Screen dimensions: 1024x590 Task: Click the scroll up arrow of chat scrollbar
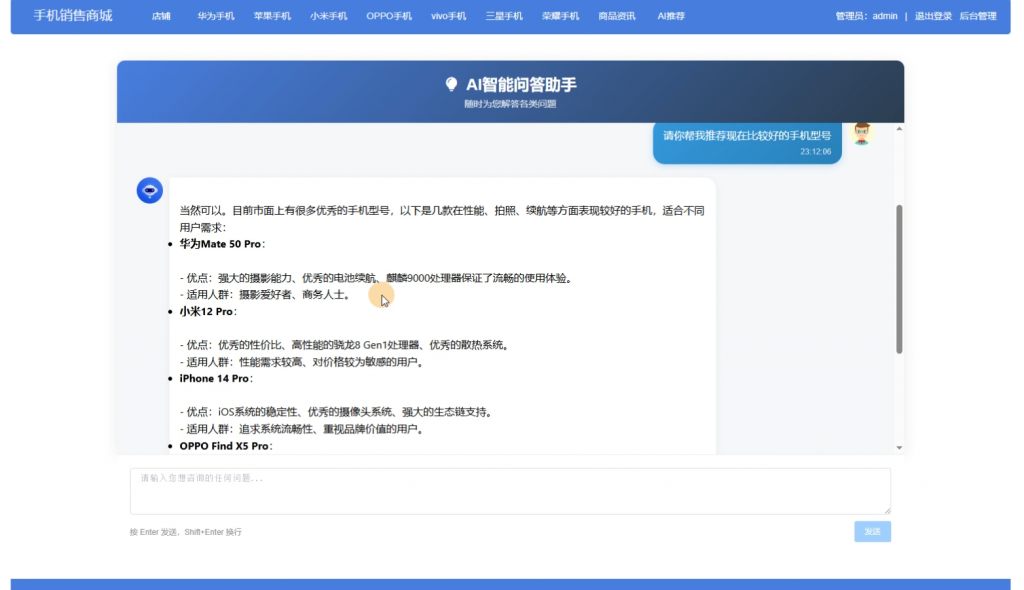pos(899,129)
